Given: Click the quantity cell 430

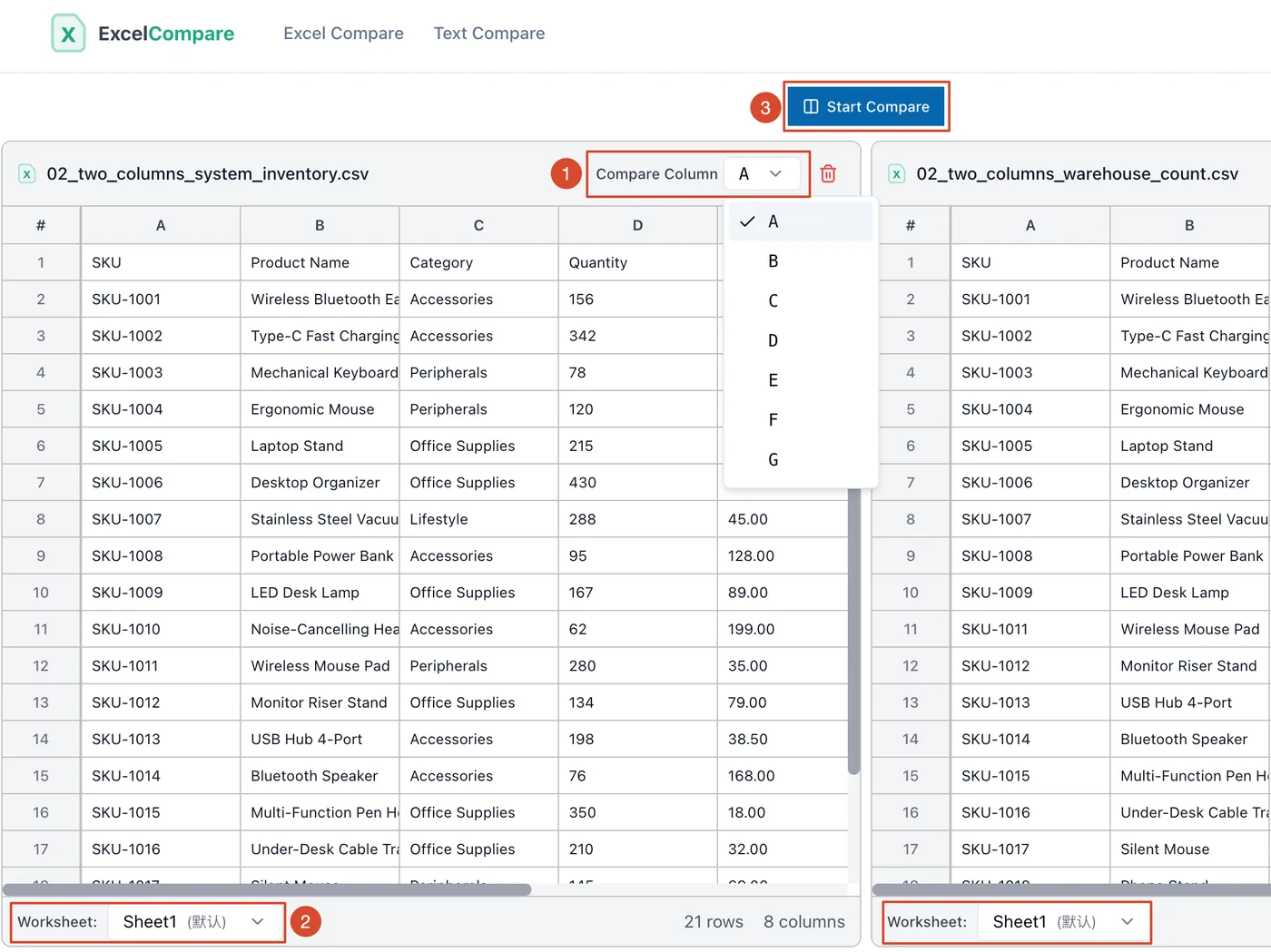Looking at the screenshot, I should [x=637, y=483].
